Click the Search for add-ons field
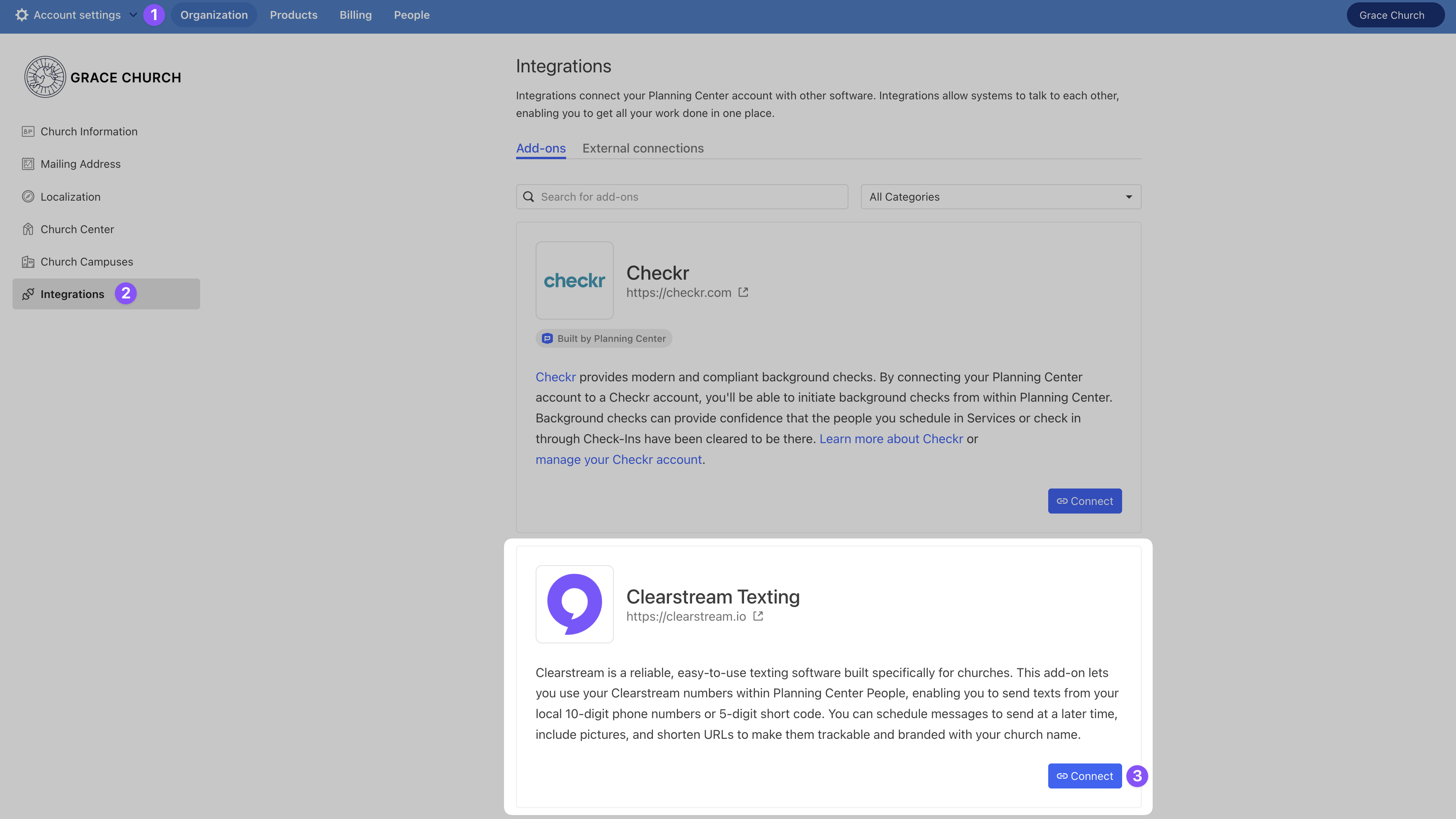Screen dimensions: 1456x819 click(681, 197)
